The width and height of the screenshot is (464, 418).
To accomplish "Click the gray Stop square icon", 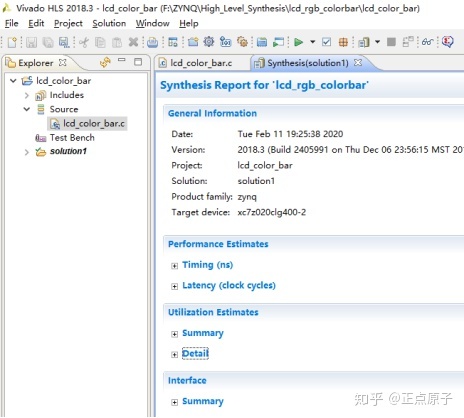I will click(391, 42).
